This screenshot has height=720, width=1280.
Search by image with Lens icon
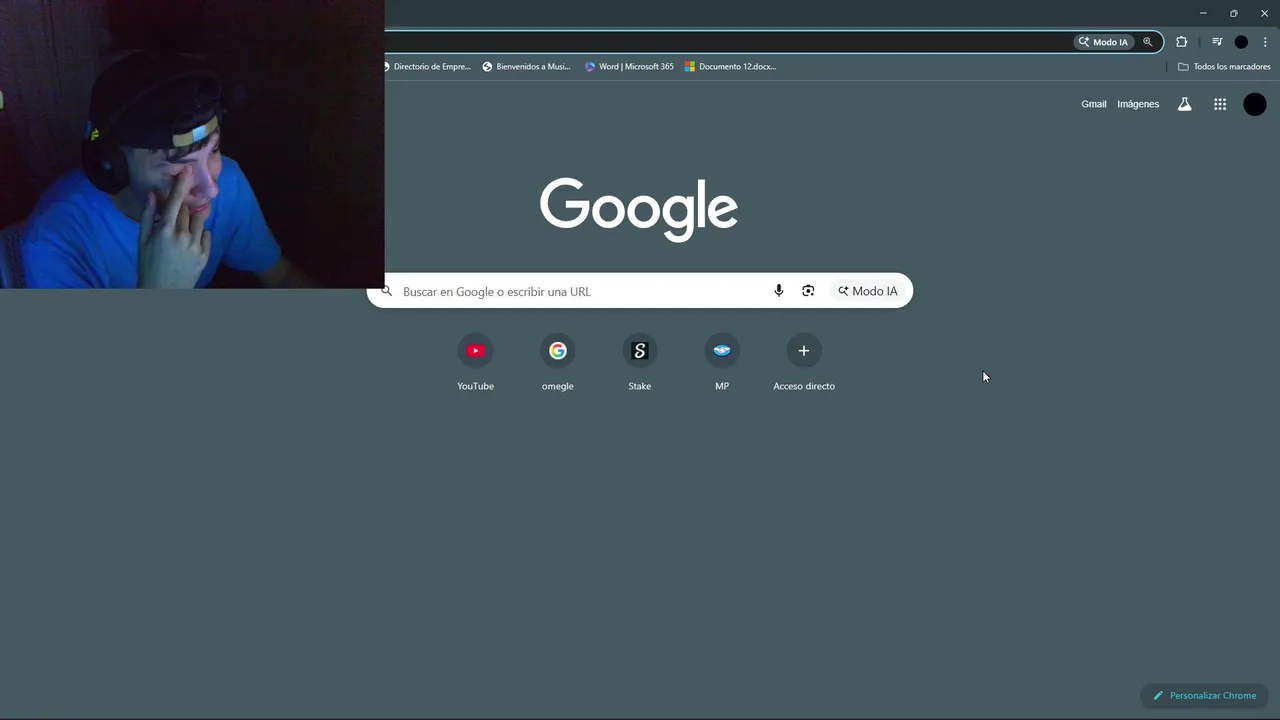click(808, 291)
